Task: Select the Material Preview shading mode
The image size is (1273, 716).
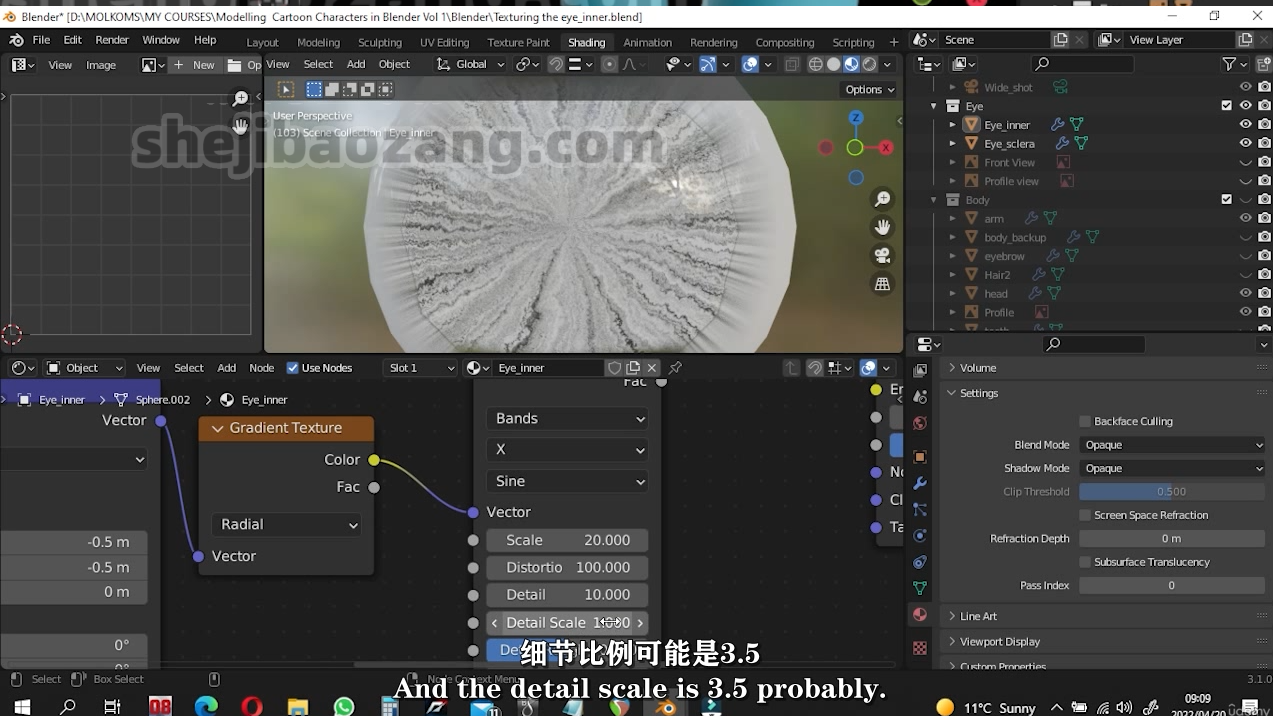Action: (851, 64)
